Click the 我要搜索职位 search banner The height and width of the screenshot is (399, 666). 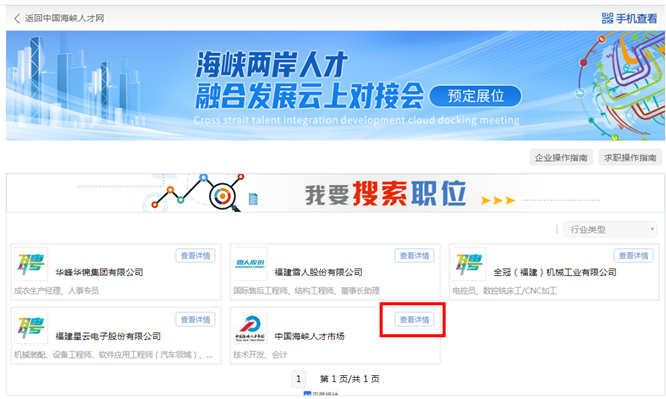[335, 193]
